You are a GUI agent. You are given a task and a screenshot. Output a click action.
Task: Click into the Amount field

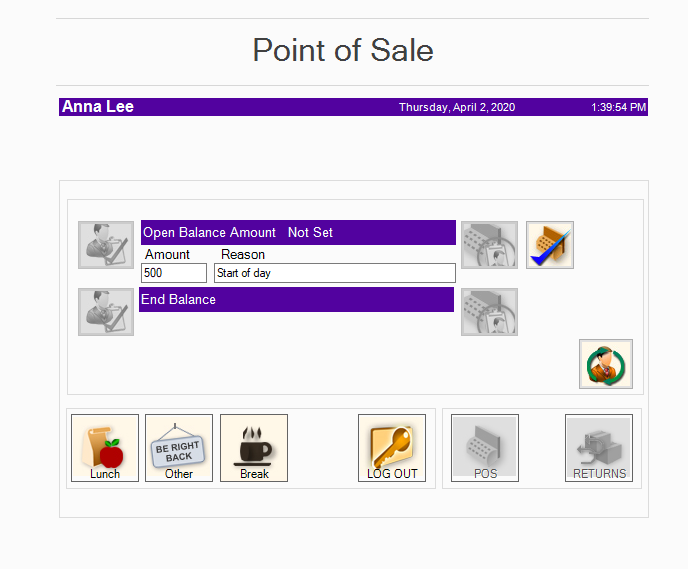pyautogui.click(x=174, y=273)
